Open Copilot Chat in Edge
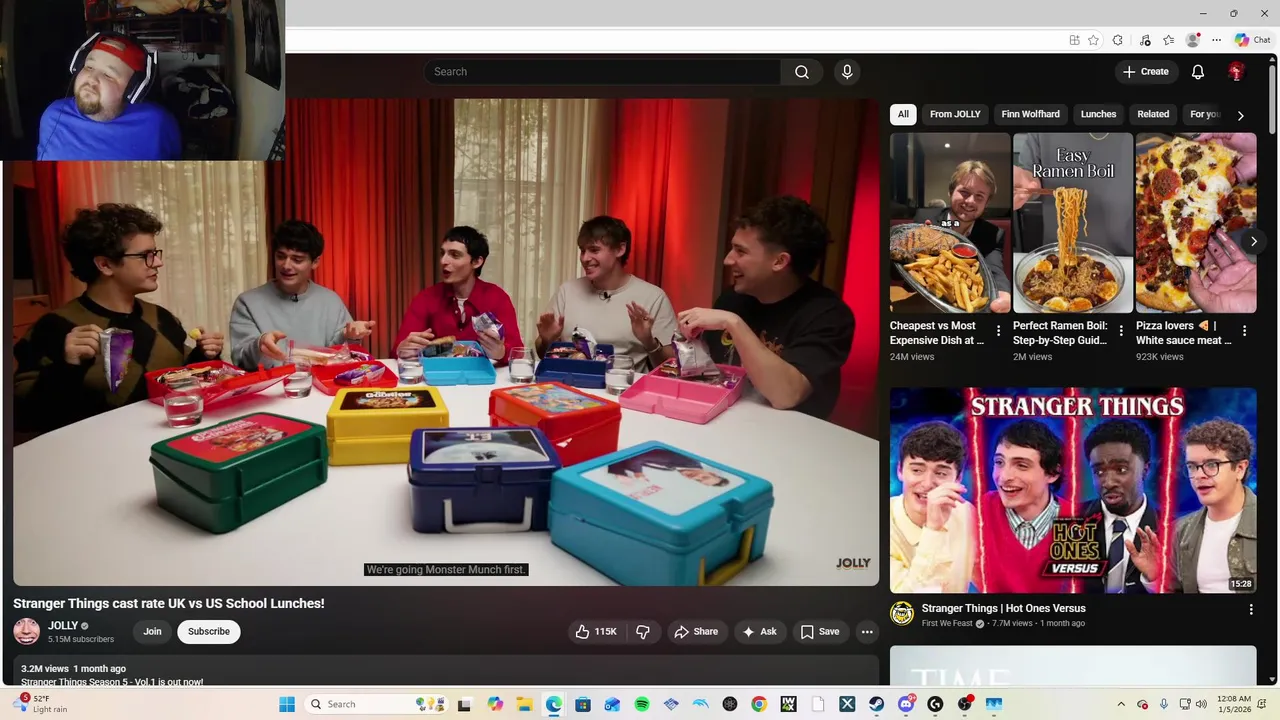 pyautogui.click(x=1253, y=40)
